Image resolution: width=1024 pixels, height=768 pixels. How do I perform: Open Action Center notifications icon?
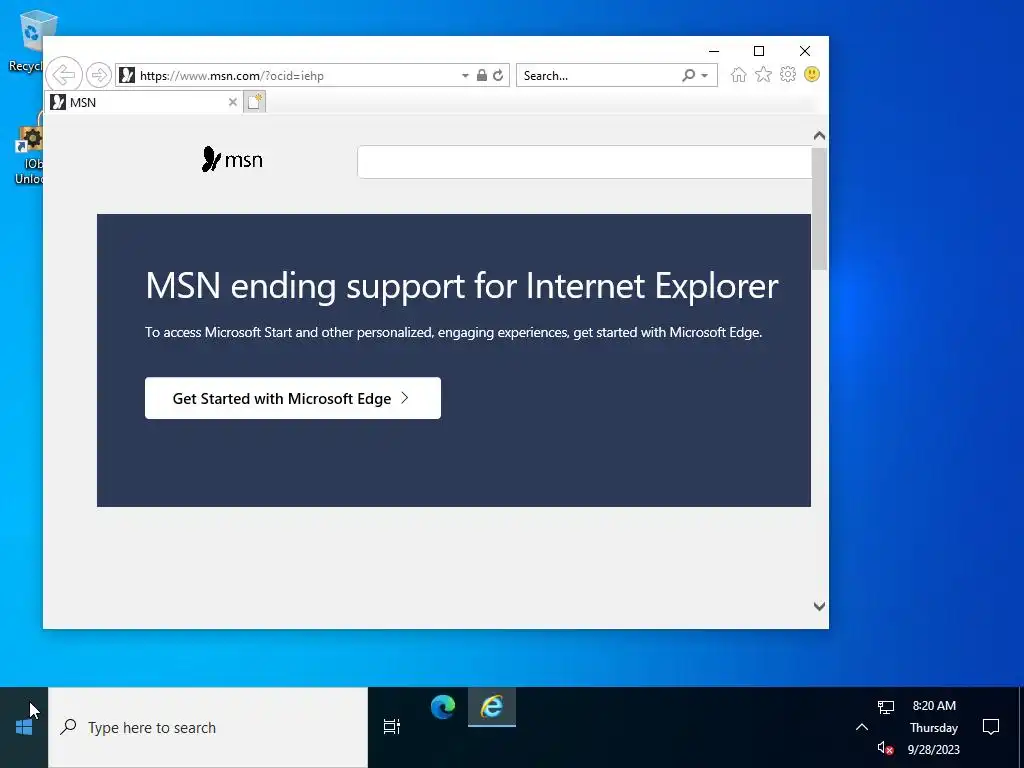point(991,727)
